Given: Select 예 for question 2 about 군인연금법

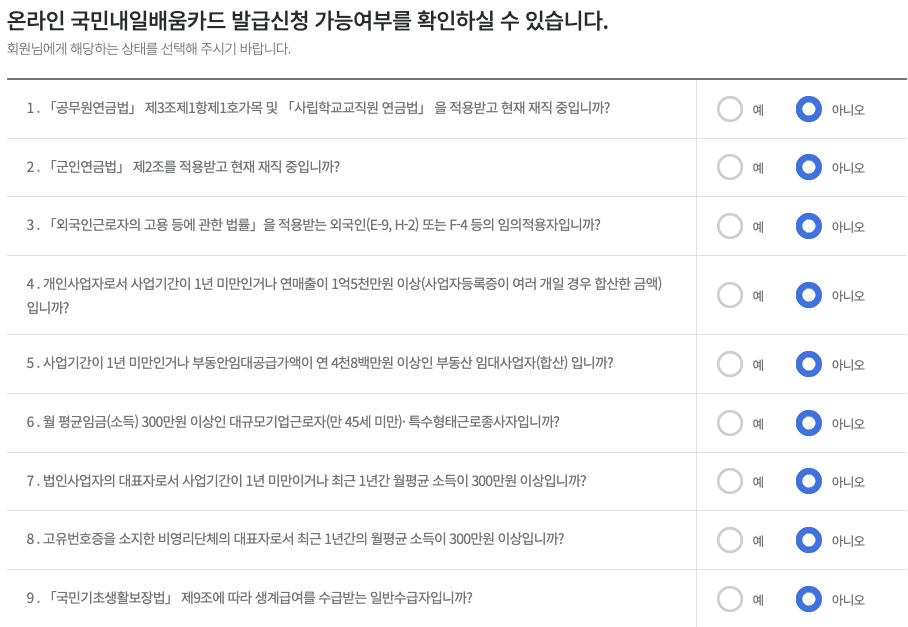Looking at the screenshot, I should coord(731,167).
